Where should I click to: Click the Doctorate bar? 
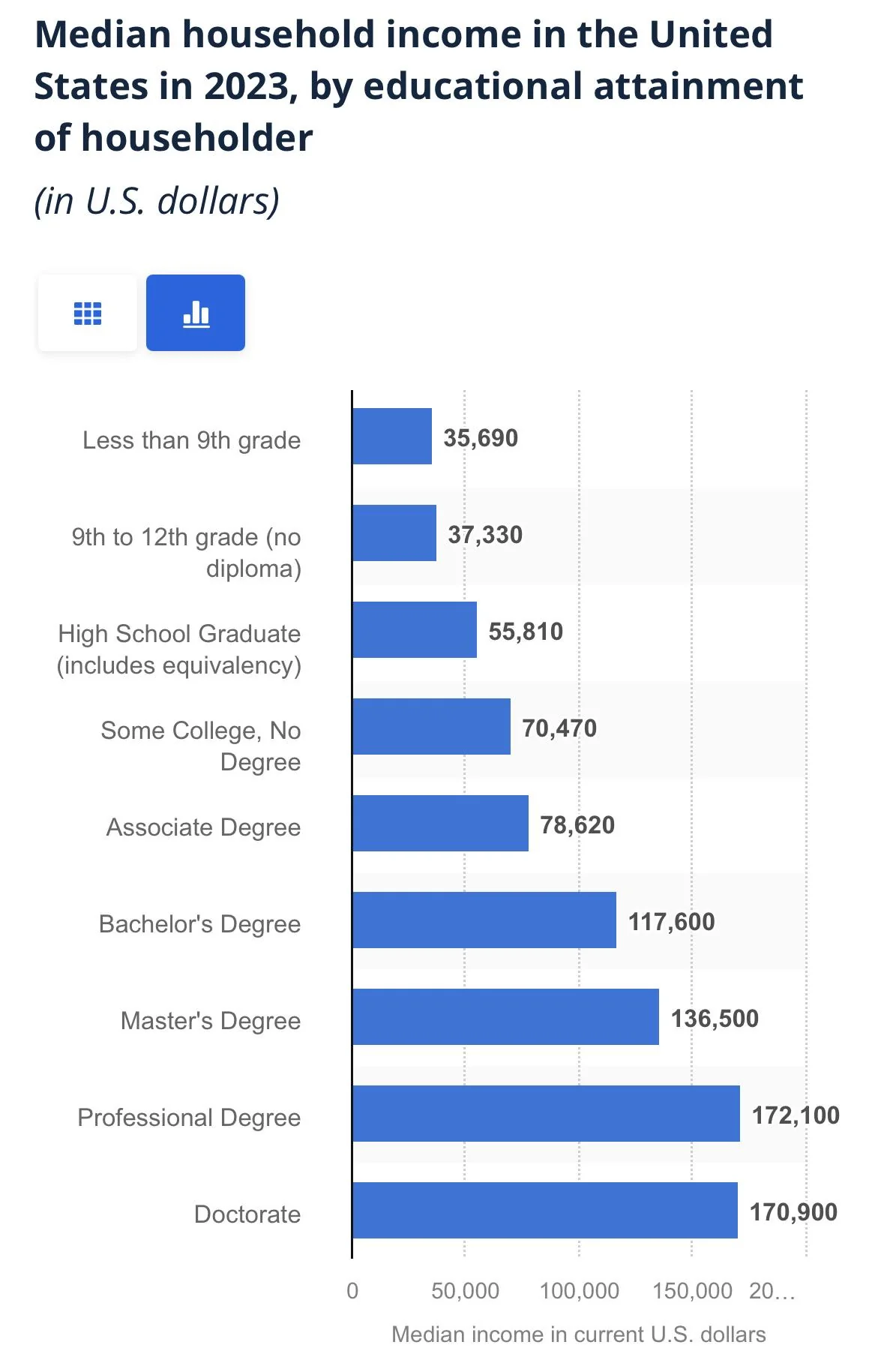tap(545, 1210)
